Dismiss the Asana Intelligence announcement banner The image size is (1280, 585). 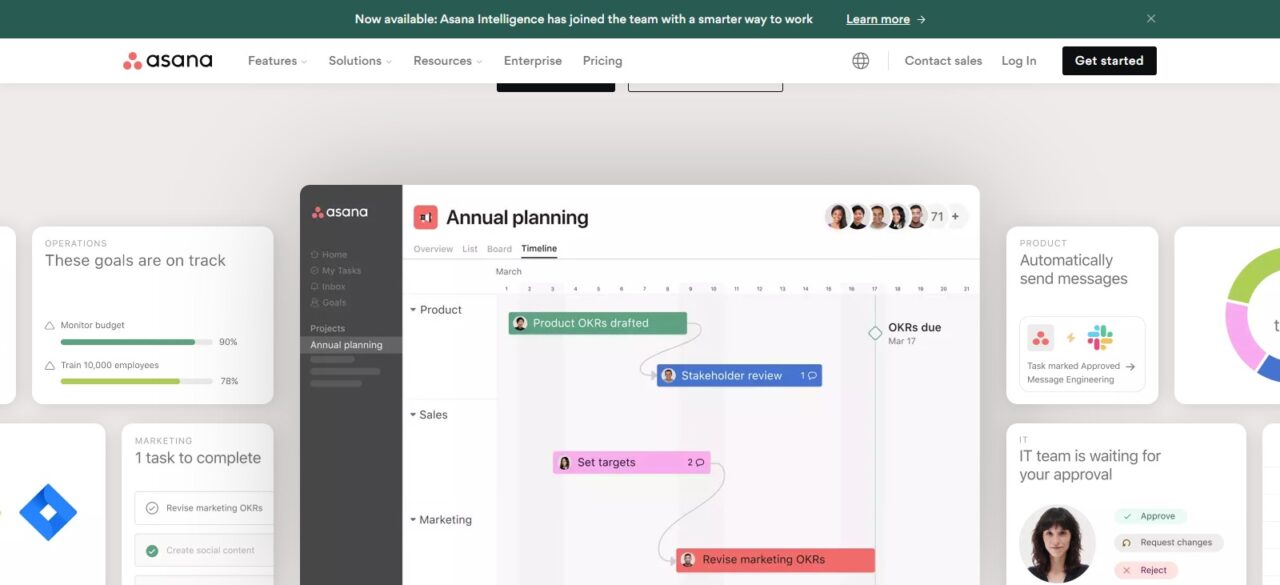1151,19
